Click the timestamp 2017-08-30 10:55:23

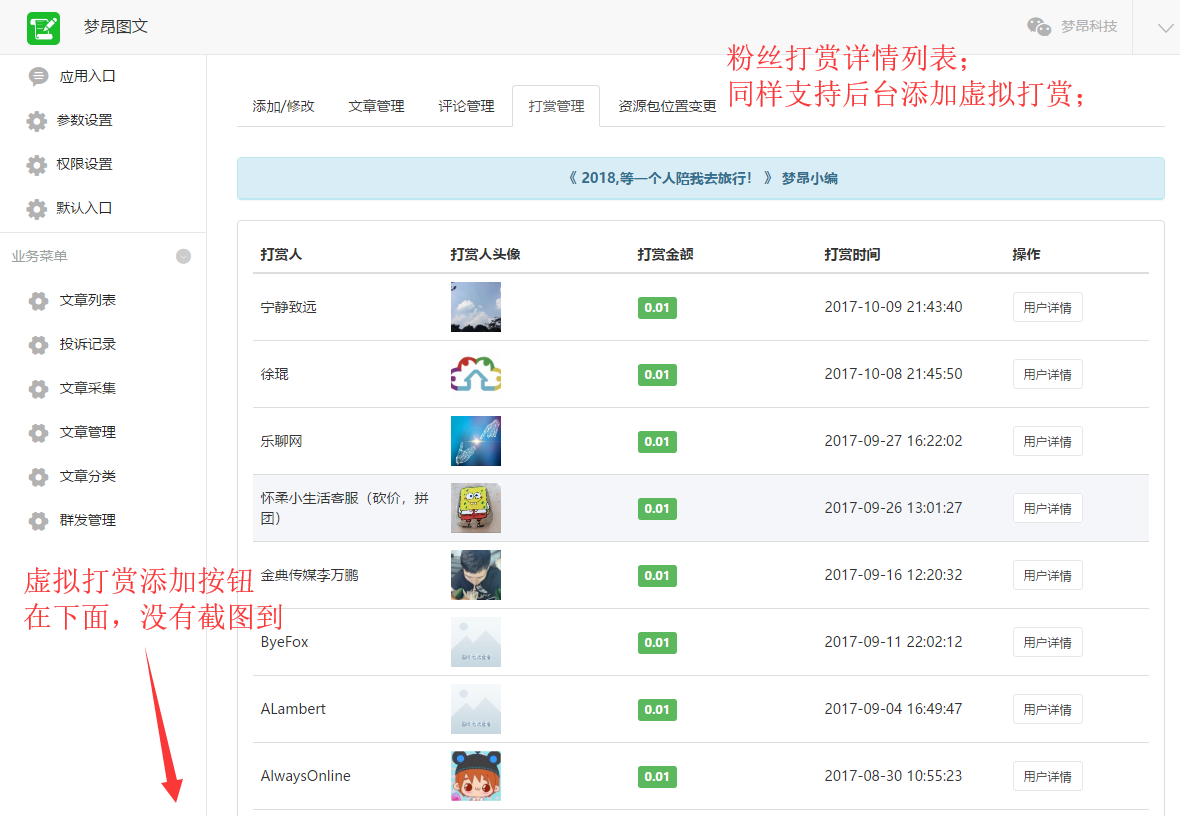coord(893,775)
